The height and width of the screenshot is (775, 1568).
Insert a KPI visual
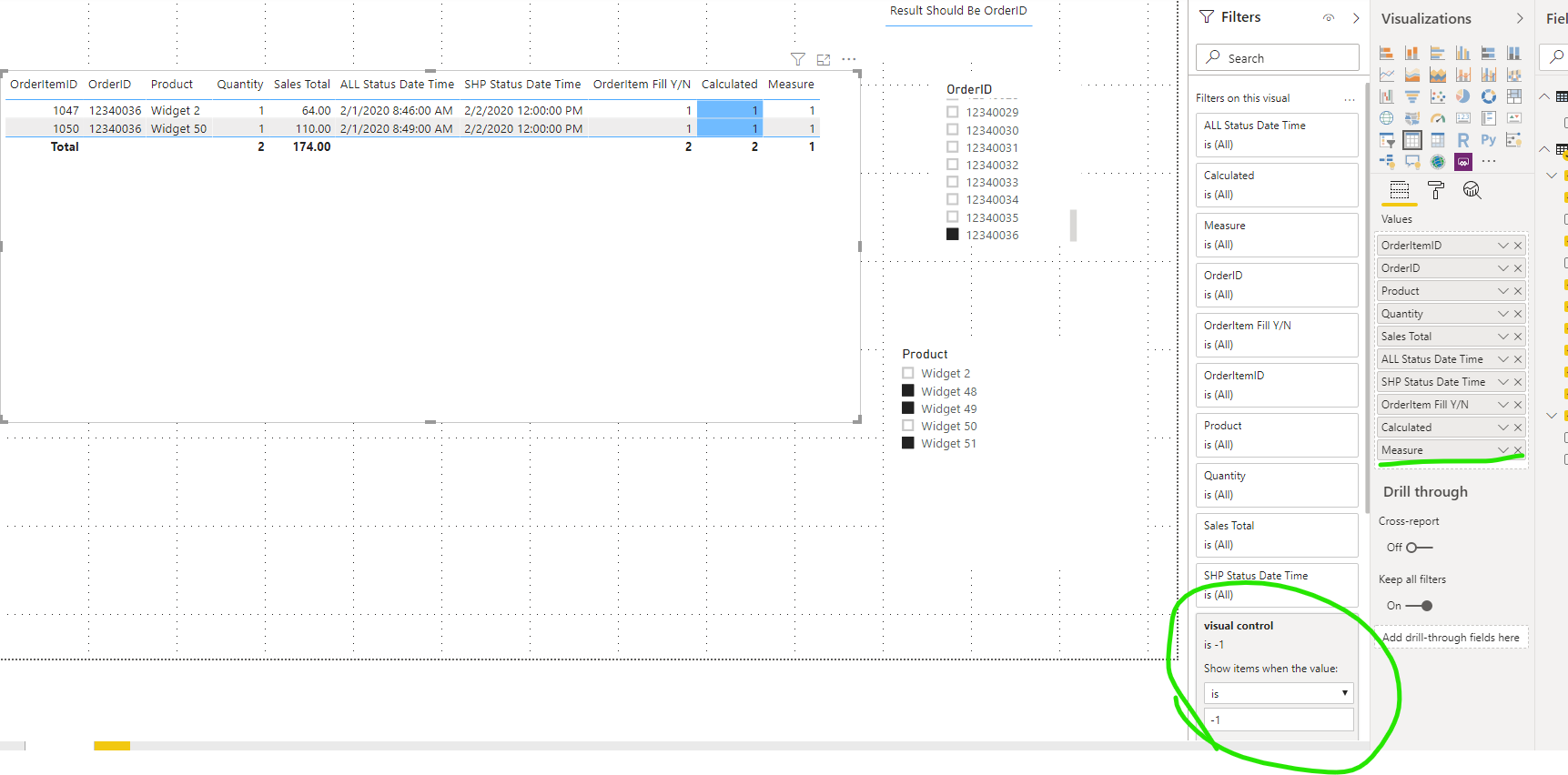[1514, 118]
